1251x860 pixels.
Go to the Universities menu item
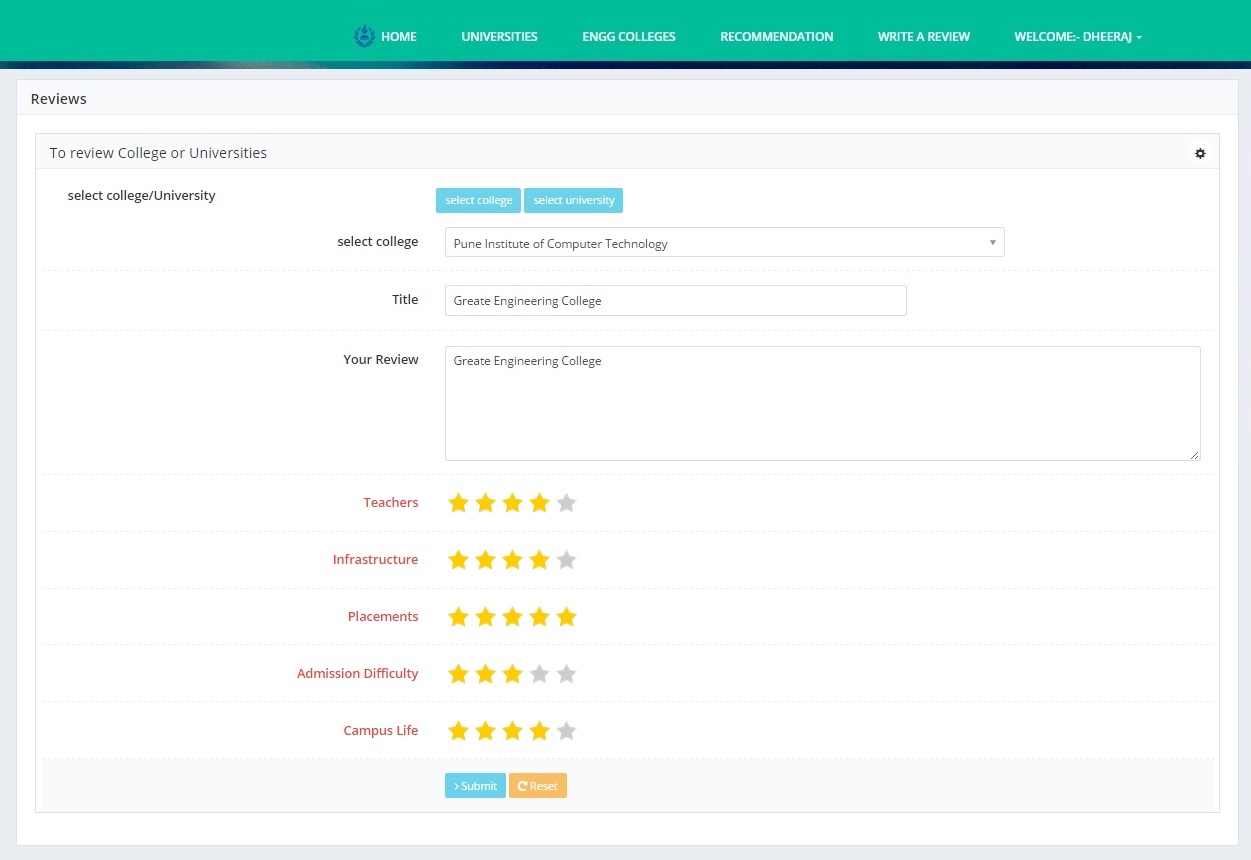tap(499, 37)
